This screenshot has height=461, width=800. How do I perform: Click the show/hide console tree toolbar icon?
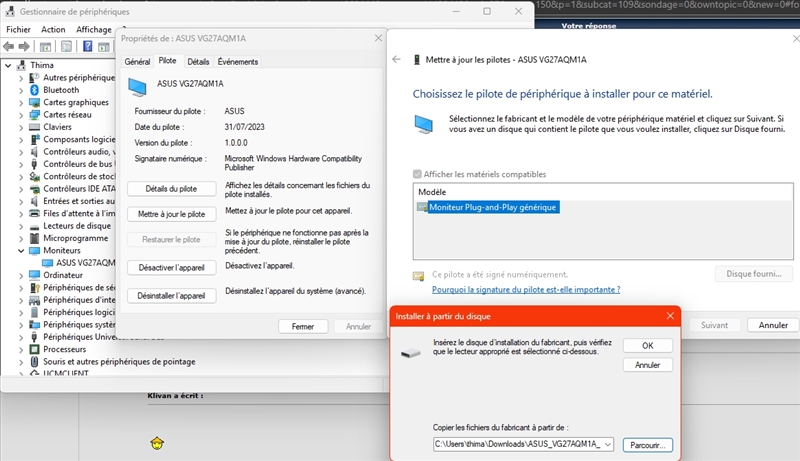(45, 47)
